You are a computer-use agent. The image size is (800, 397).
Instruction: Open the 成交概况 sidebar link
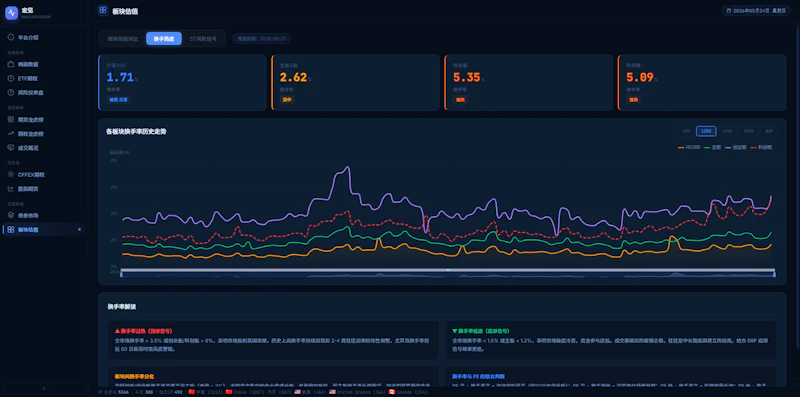44,148
